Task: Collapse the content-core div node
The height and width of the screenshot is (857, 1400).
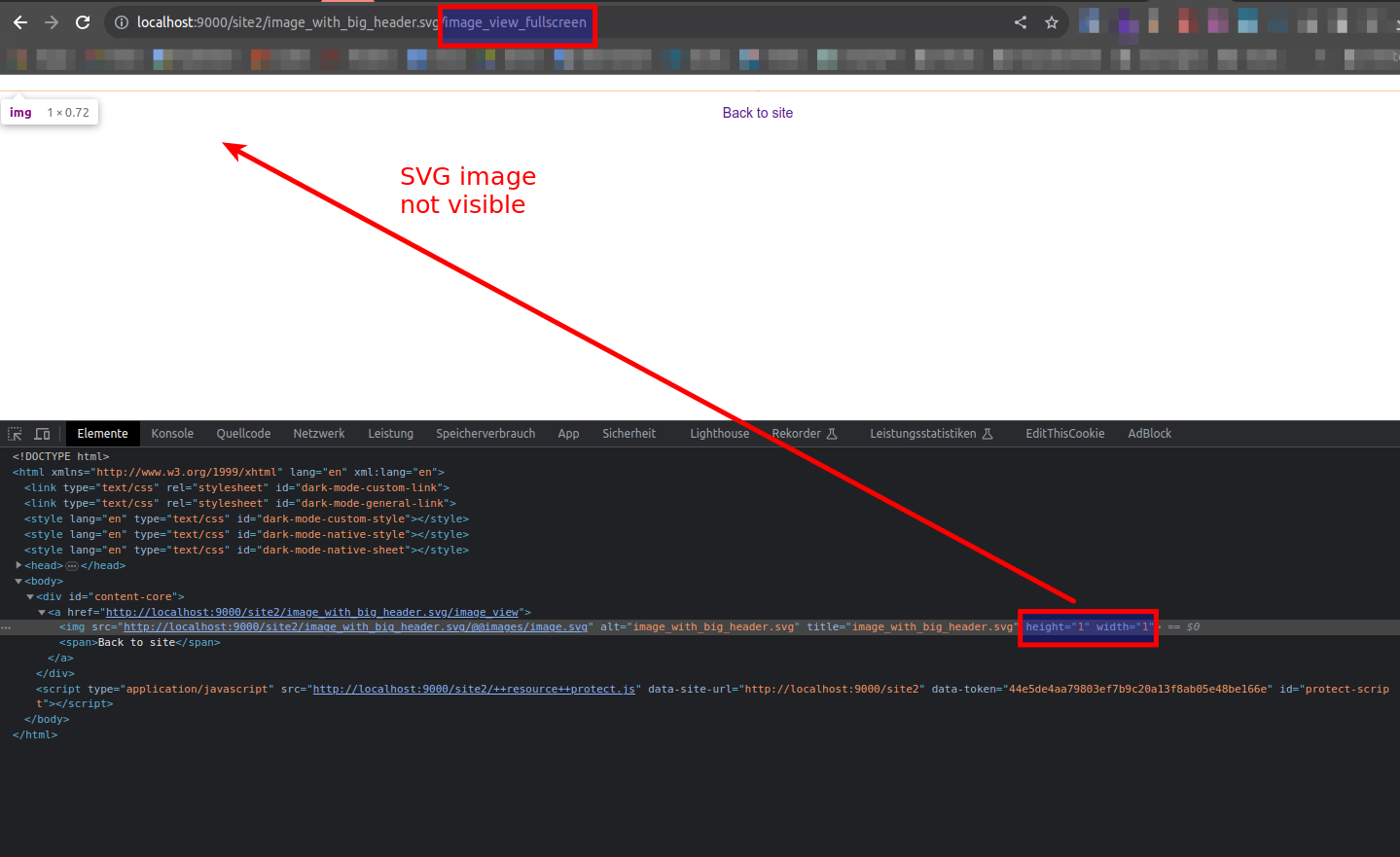Action: 29,596
